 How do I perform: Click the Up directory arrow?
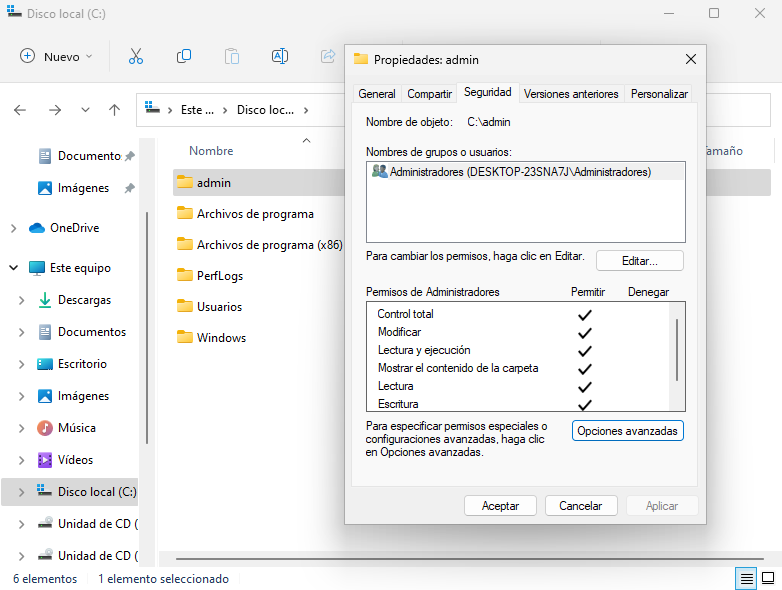click(x=114, y=110)
